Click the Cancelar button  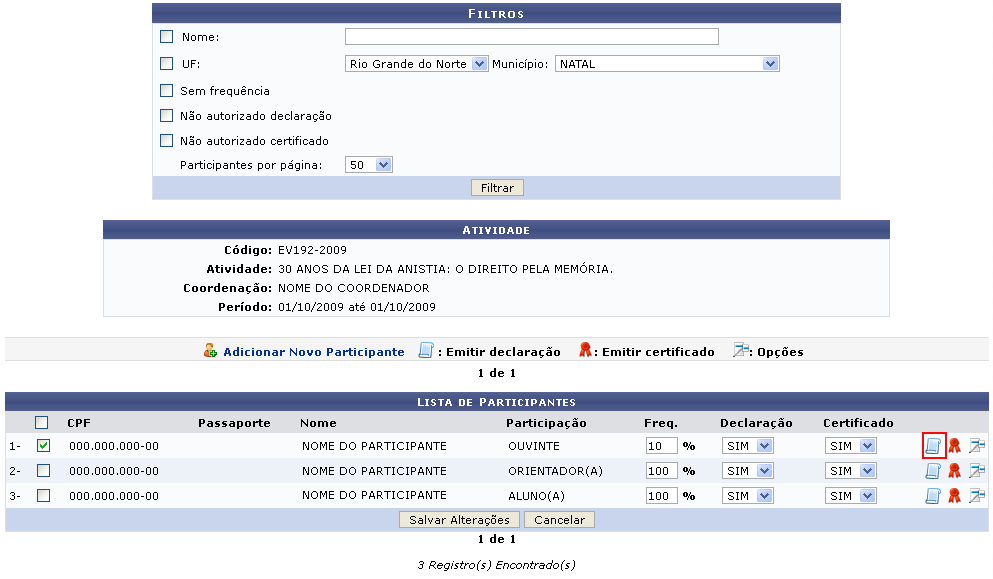(560, 520)
